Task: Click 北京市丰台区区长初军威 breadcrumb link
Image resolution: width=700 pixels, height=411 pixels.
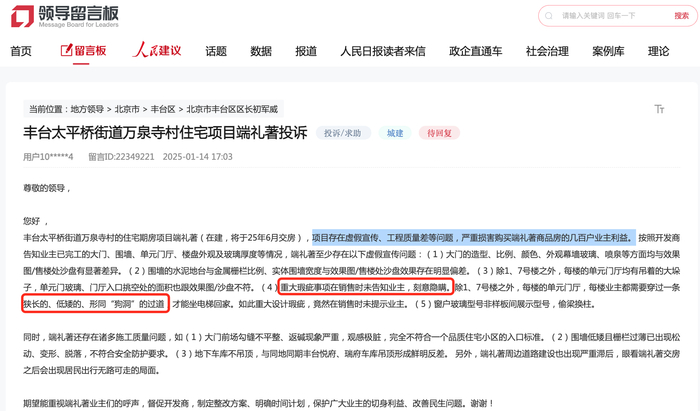Action: (x=232, y=109)
